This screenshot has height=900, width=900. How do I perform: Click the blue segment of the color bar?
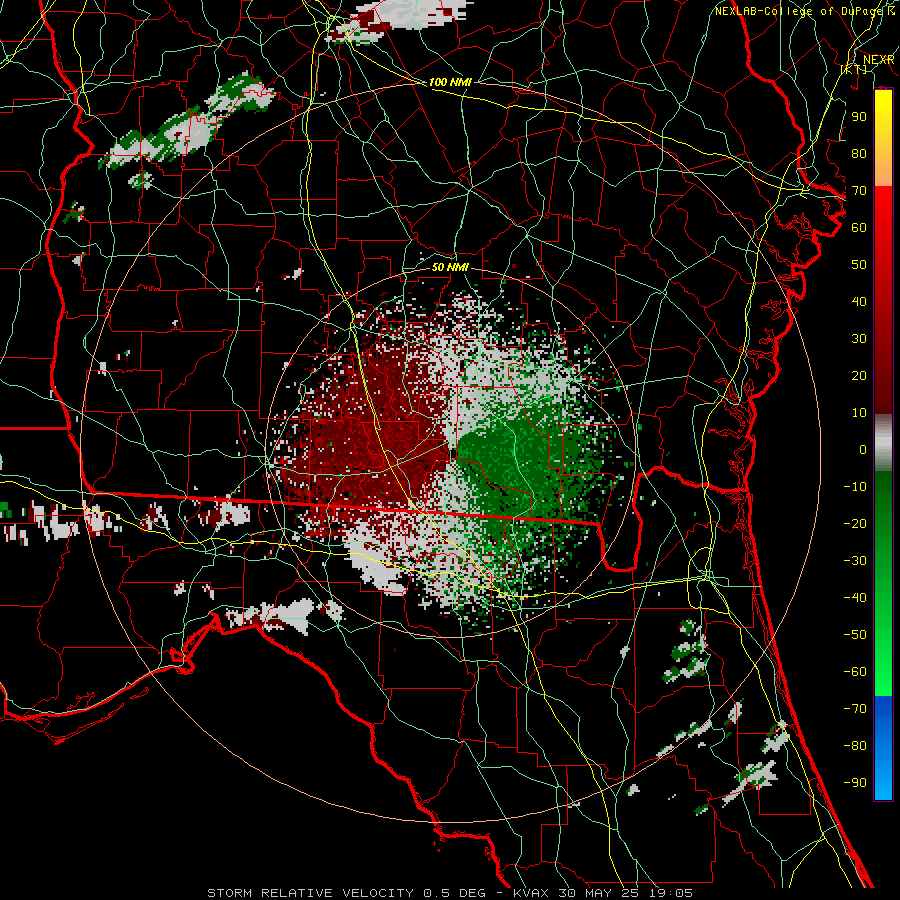click(883, 748)
